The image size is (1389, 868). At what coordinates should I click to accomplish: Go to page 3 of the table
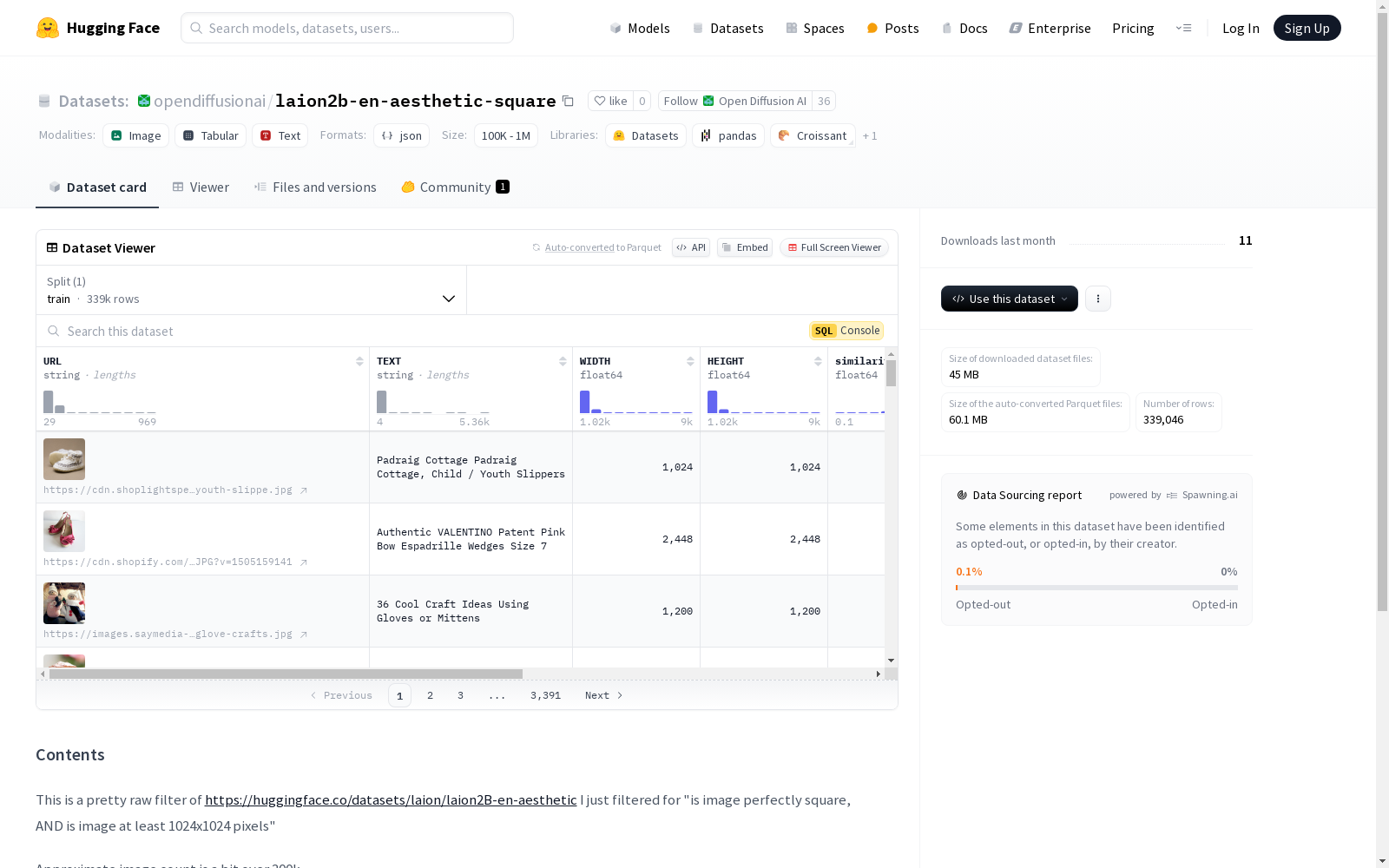click(460, 695)
